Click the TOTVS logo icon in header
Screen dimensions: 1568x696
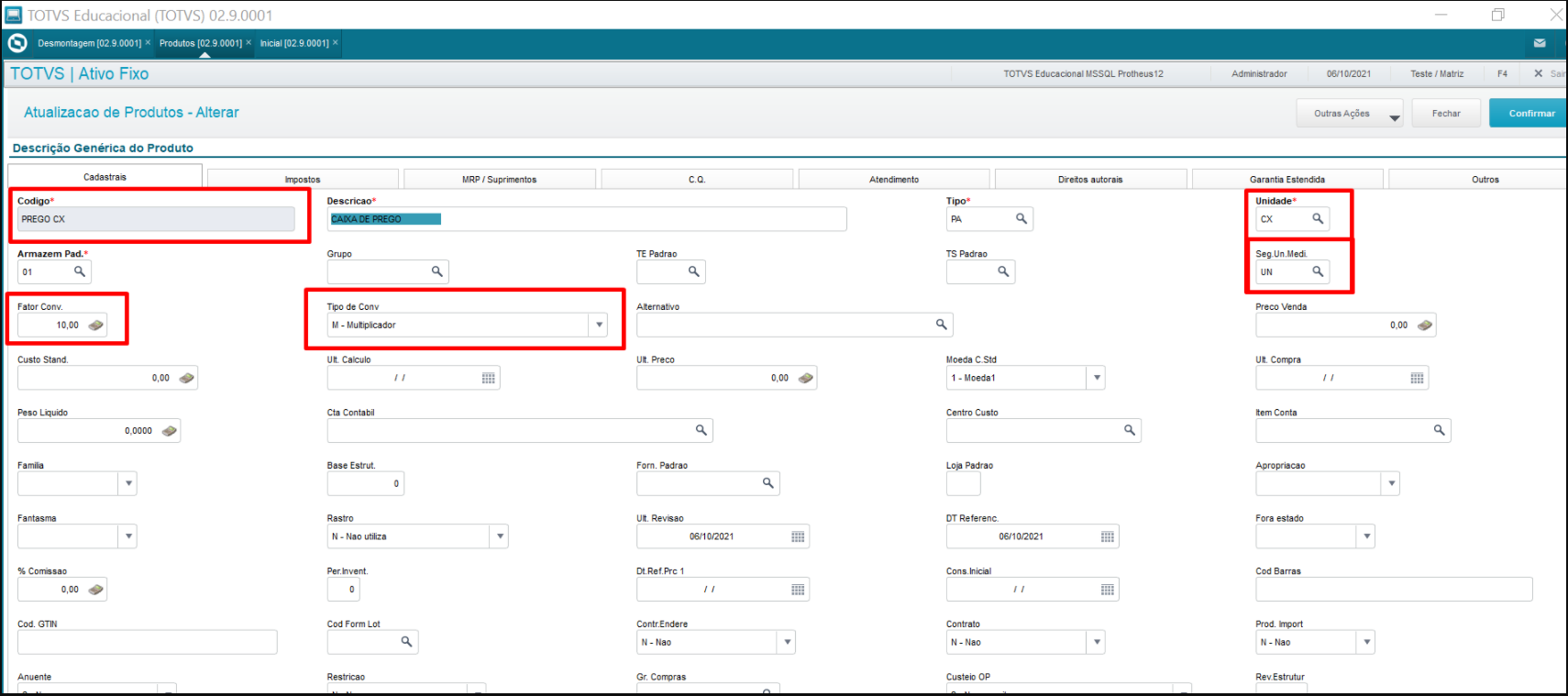17,43
